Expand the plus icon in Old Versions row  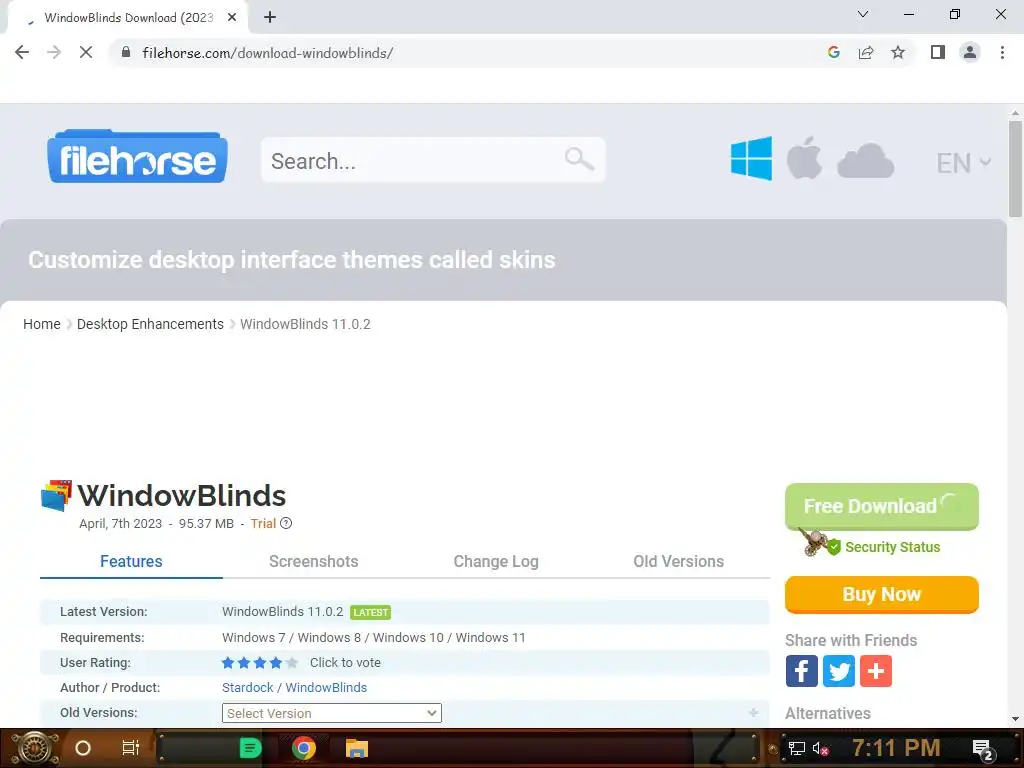754,712
